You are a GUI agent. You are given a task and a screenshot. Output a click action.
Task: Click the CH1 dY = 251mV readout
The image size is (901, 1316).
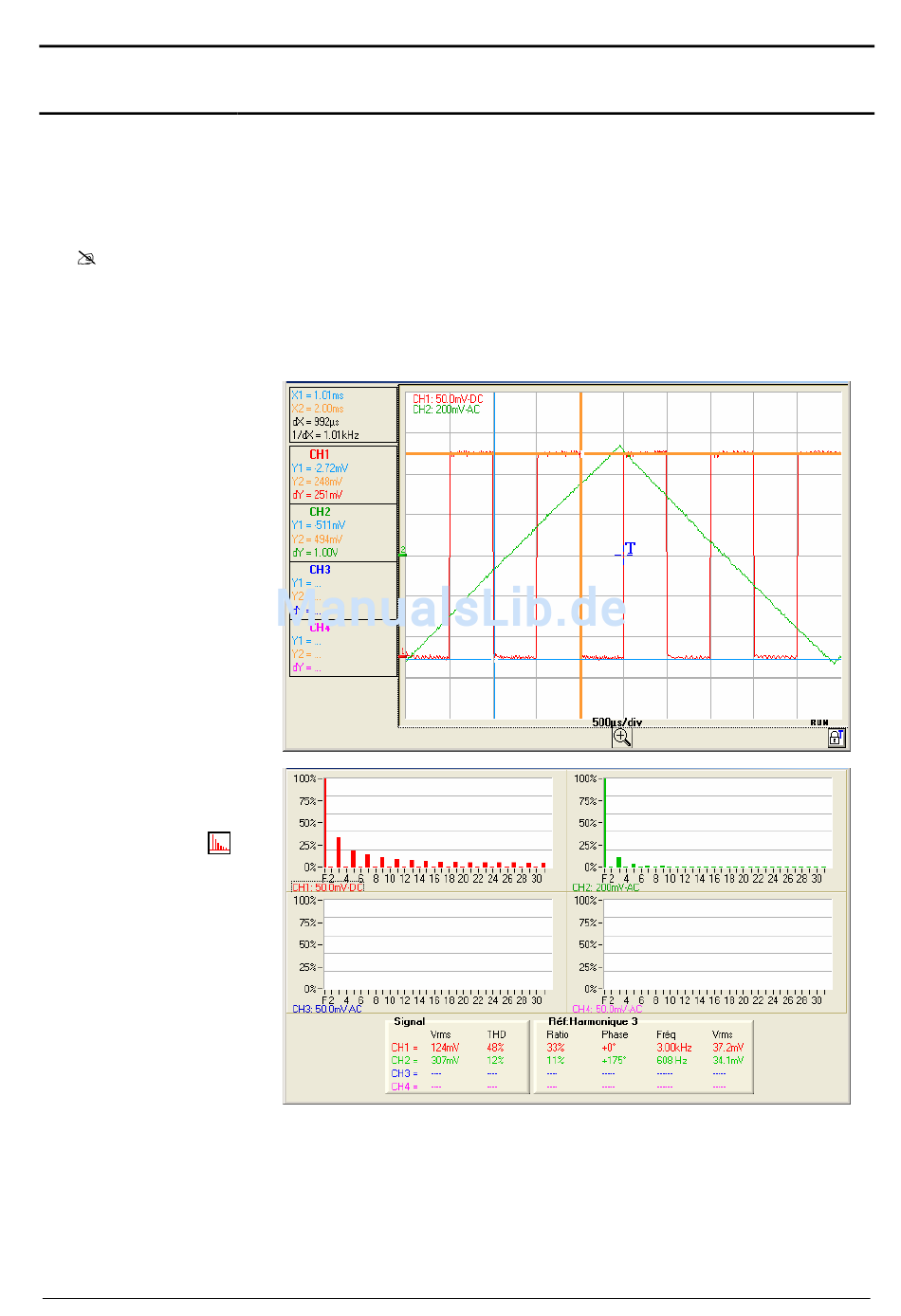point(318,495)
